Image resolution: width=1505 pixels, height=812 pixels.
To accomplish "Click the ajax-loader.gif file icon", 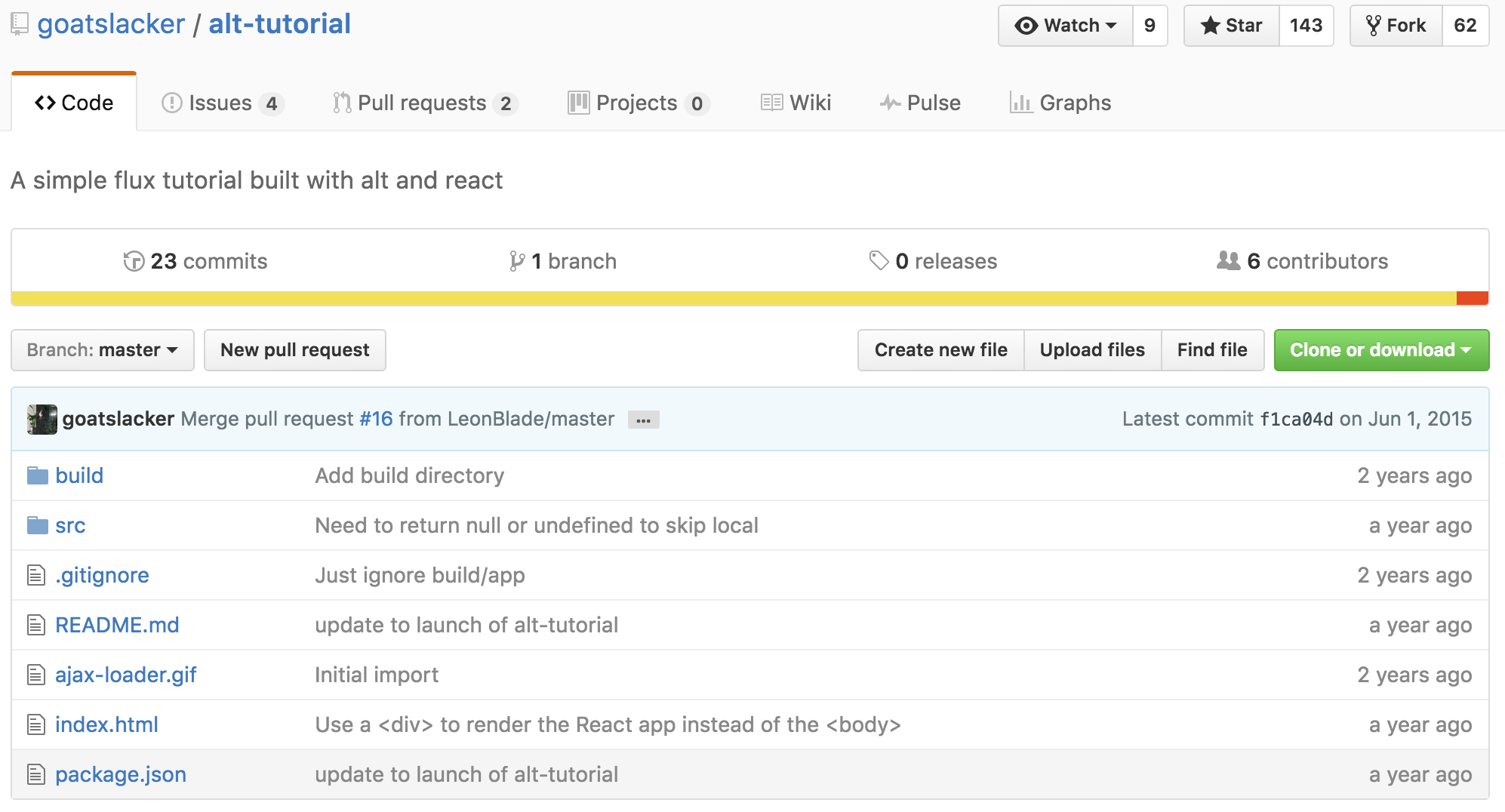I will point(36,675).
